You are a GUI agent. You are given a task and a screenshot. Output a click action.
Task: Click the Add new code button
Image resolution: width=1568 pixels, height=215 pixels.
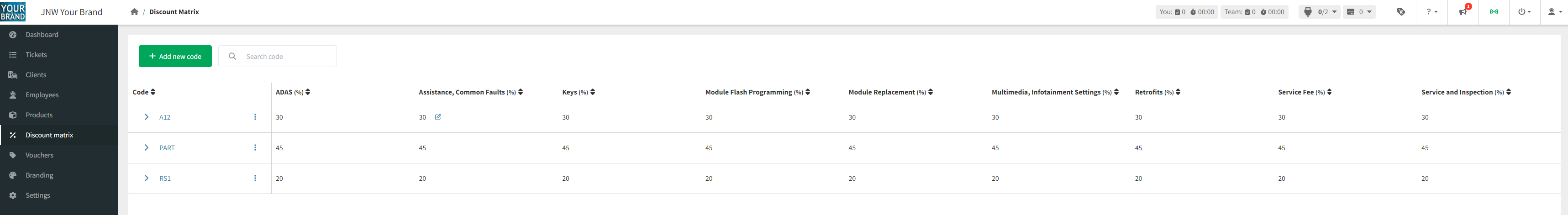coord(175,56)
